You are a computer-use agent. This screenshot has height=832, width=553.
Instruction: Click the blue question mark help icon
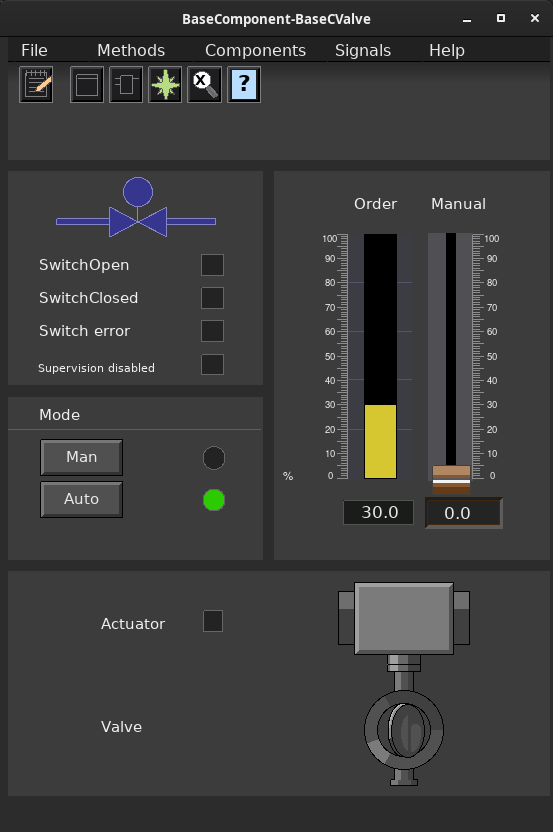(244, 84)
